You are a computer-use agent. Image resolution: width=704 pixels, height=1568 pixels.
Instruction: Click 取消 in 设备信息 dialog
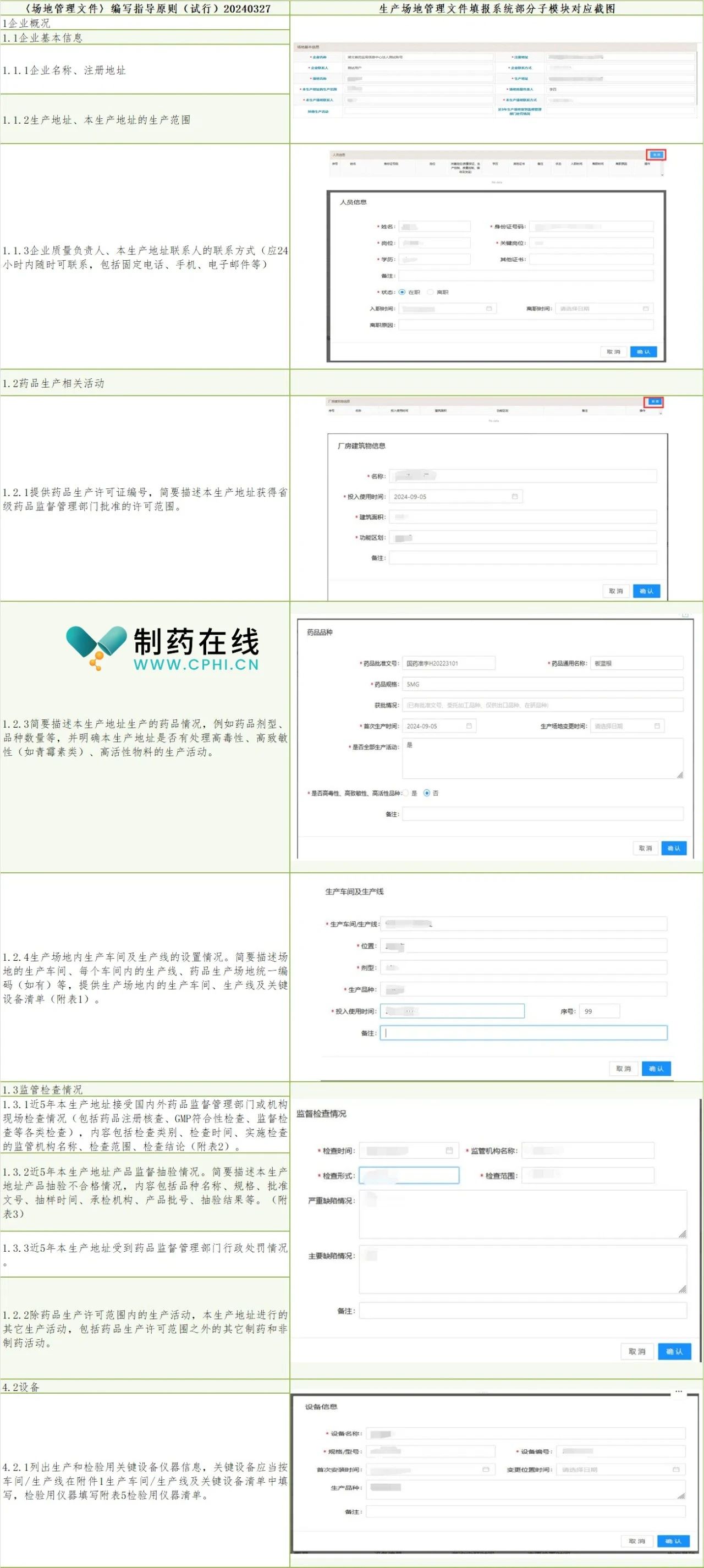click(x=637, y=1541)
